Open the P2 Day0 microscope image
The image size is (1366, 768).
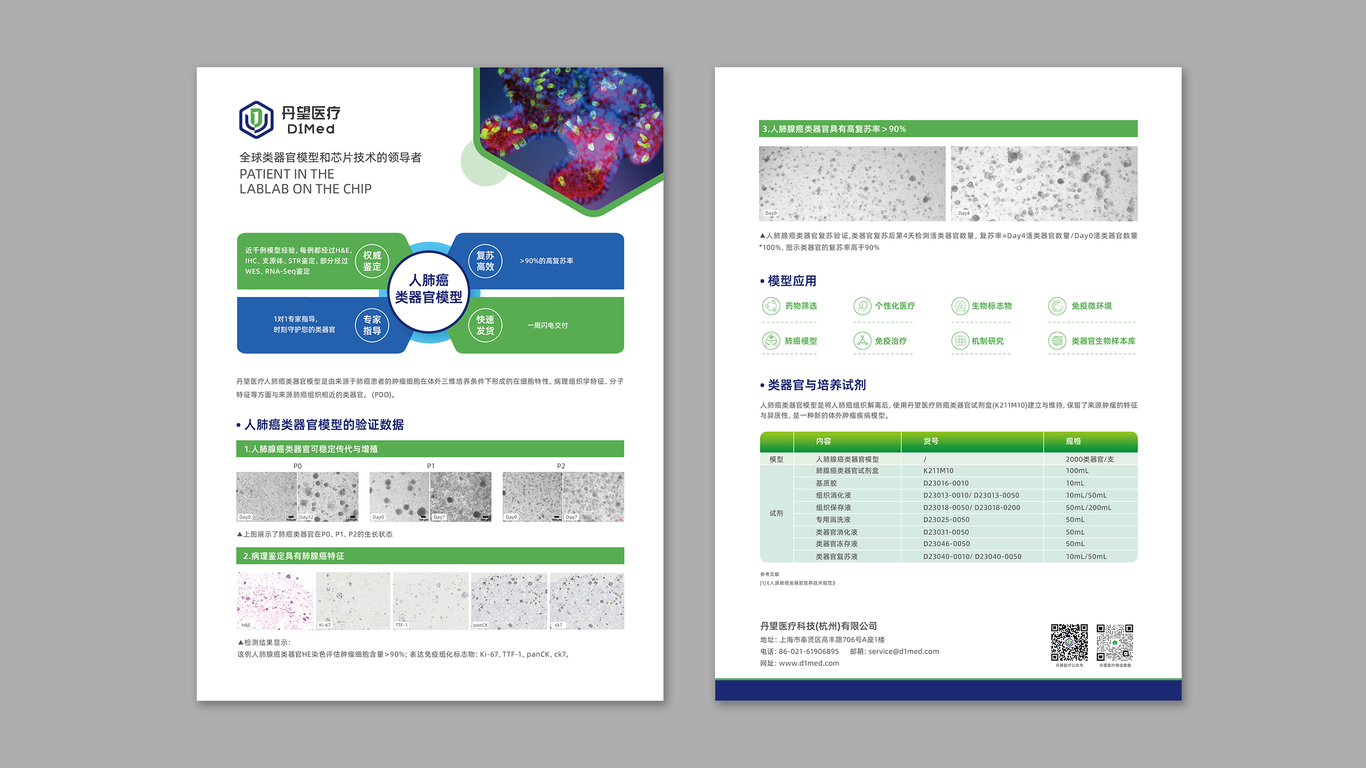[x=532, y=497]
